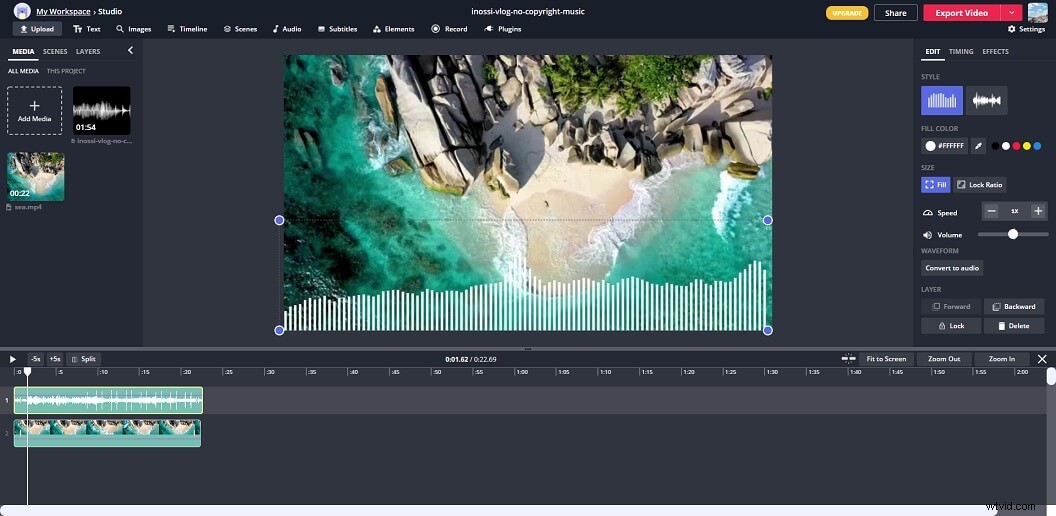
Task: Click the Kapwing logo icon
Action: click(x=22, y=11)
